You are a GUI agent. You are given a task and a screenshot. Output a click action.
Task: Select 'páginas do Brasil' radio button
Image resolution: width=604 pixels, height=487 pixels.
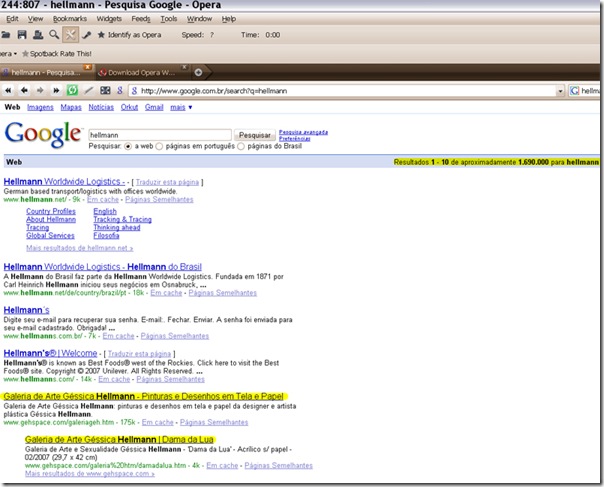[241, 146]
